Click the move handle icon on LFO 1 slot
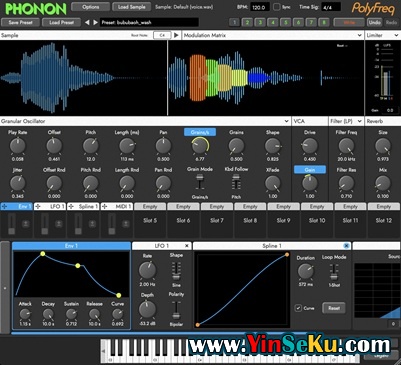Viewport: 401px width, 365px height. [38, 207]
